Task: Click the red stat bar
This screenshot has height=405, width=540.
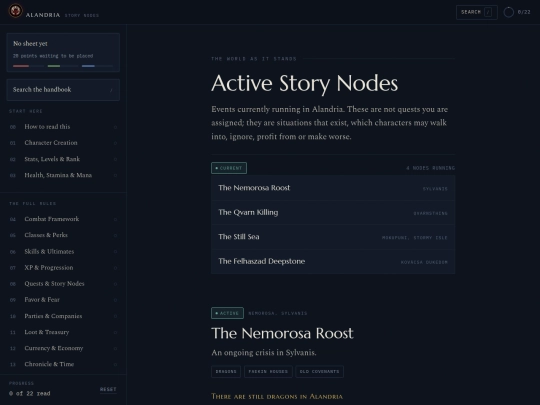Action: click(x=21, y=66)
